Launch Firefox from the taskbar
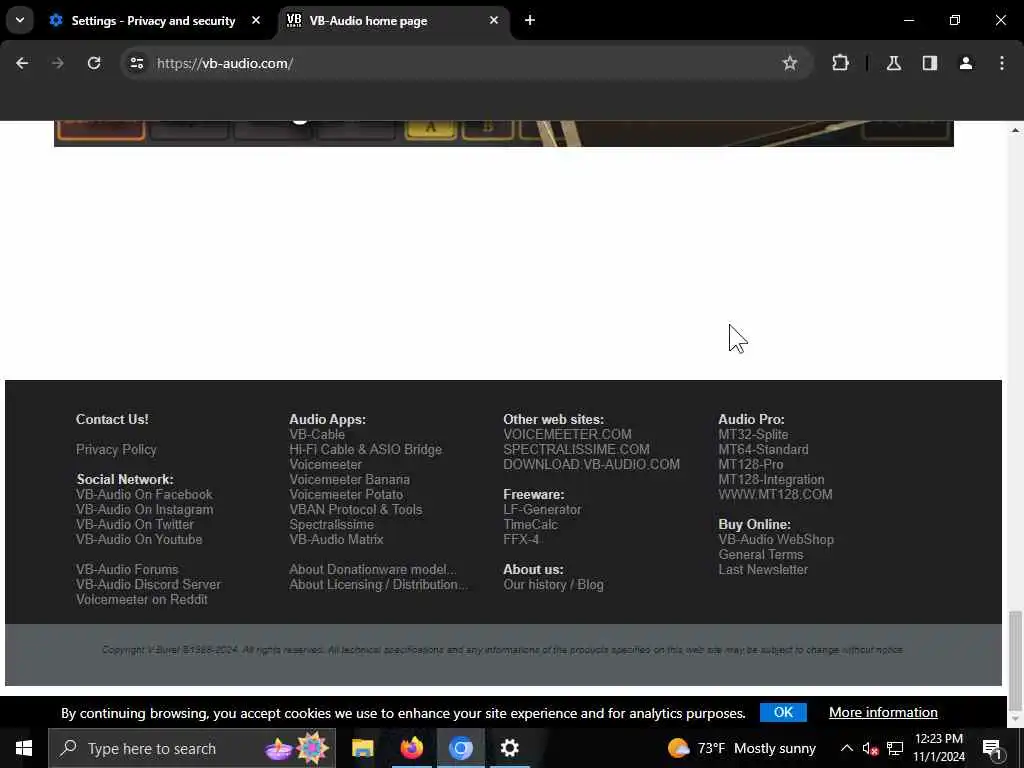This screenshot has height=768, width=1024. [411, 748]
